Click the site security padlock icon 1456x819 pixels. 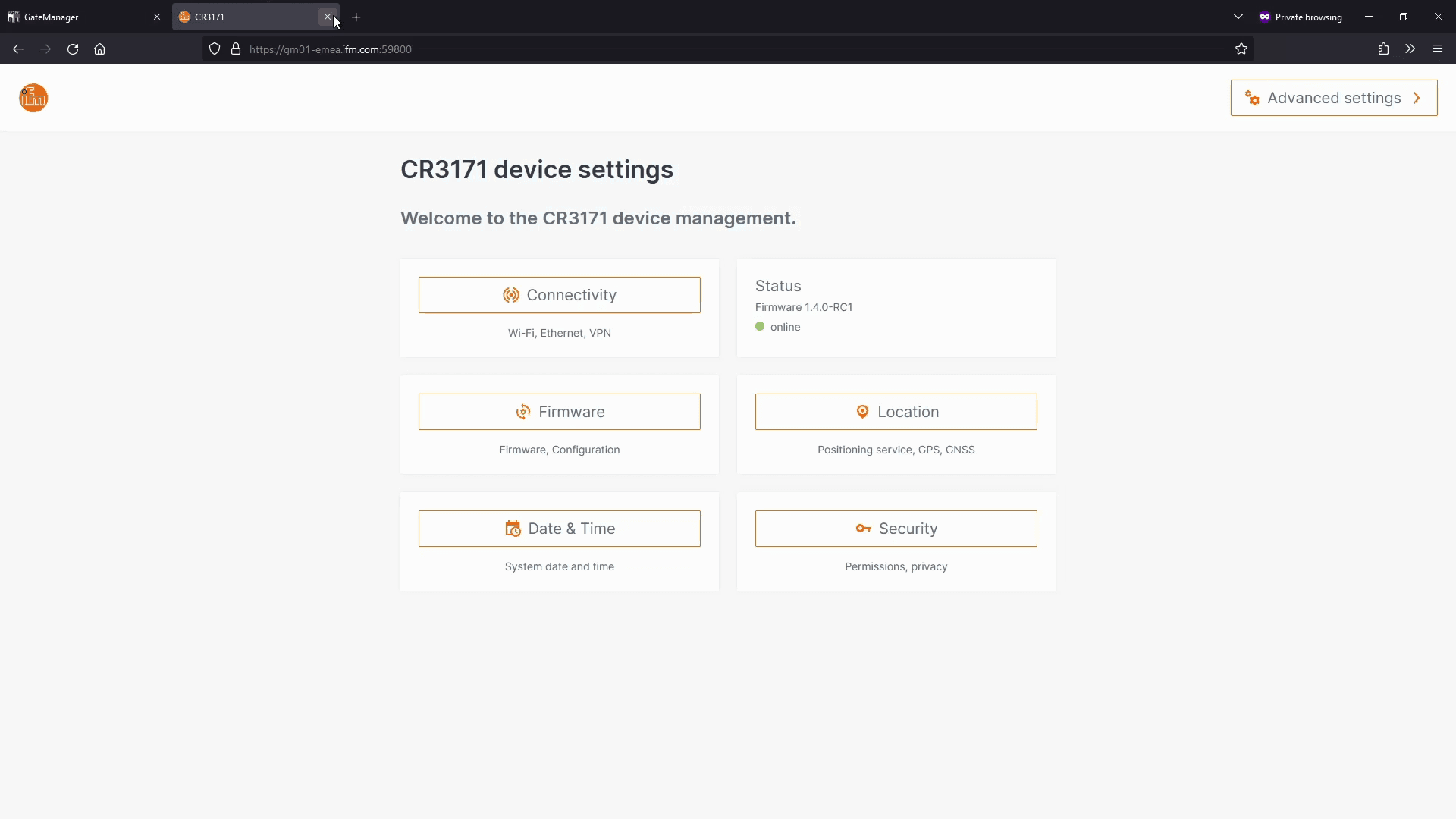[x=236, y=49]
